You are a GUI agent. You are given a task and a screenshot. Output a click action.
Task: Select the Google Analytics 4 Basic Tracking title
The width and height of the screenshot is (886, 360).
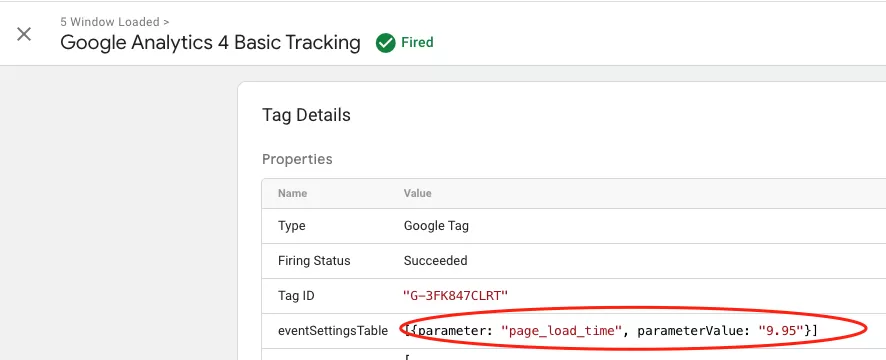[210, 43]
